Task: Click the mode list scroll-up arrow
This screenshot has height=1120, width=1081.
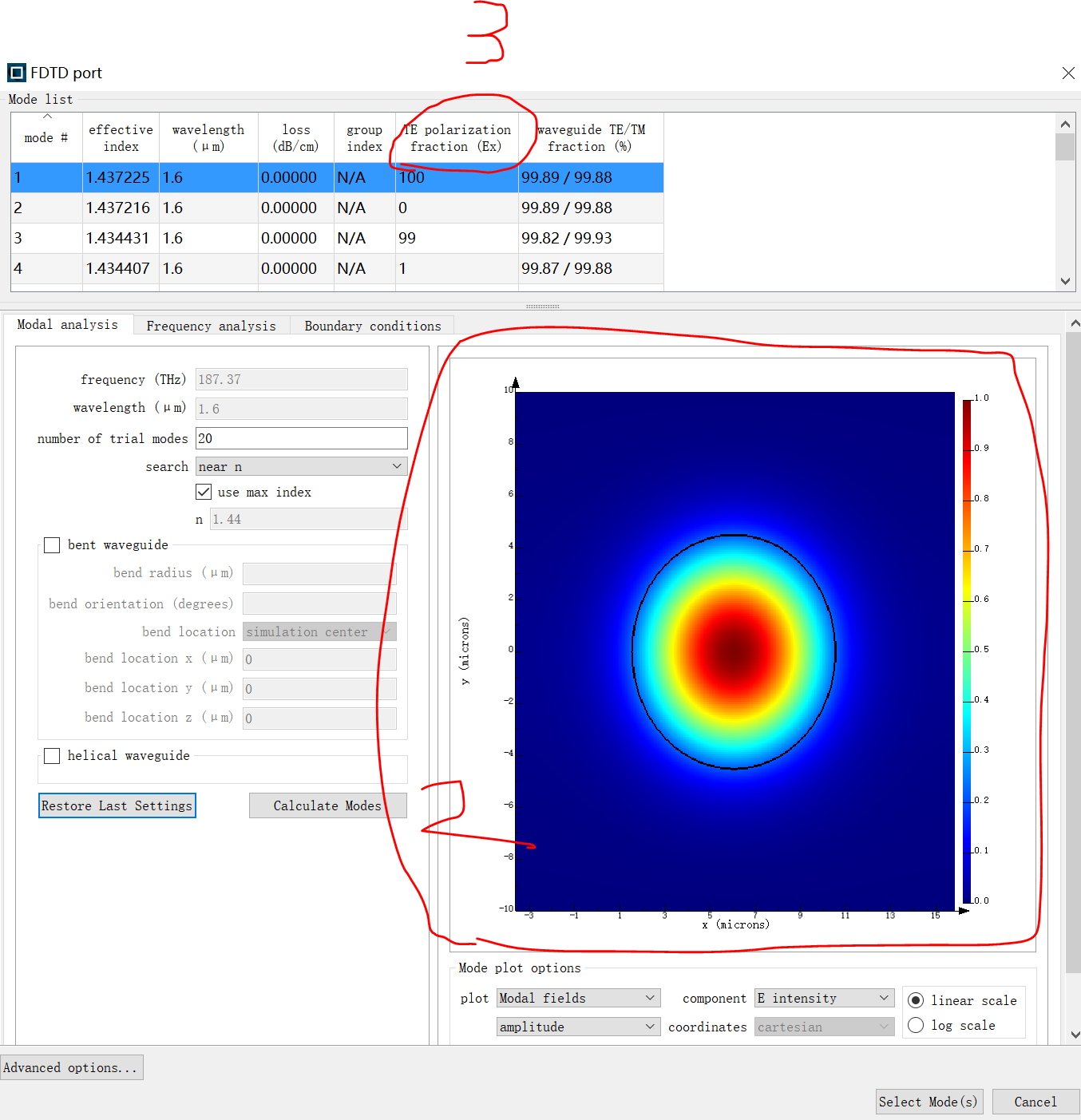Action: point(1065,124)
